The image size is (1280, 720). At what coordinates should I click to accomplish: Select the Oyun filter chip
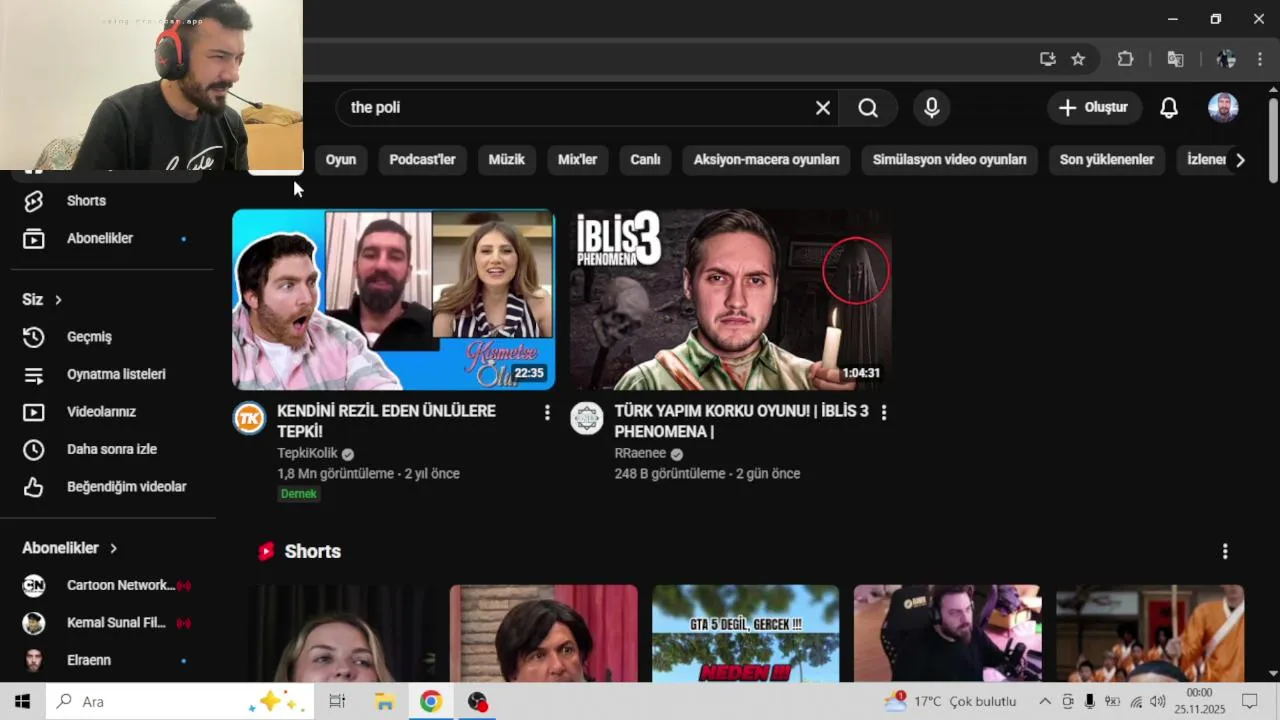point(341,160)
